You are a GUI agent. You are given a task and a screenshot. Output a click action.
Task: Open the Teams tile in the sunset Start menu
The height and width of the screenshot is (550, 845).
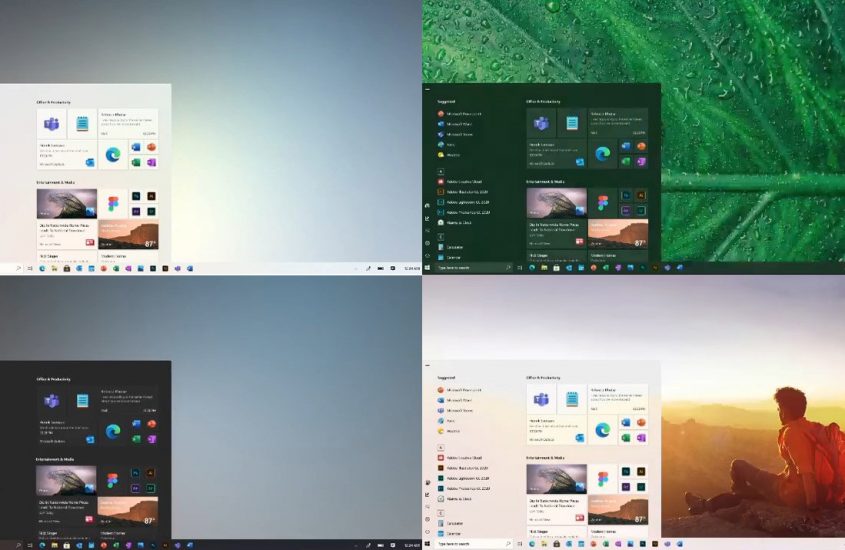(541, 400)
